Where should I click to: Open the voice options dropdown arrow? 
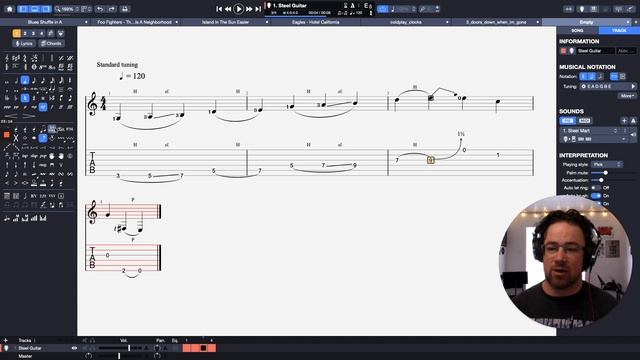tap(61, 33)
